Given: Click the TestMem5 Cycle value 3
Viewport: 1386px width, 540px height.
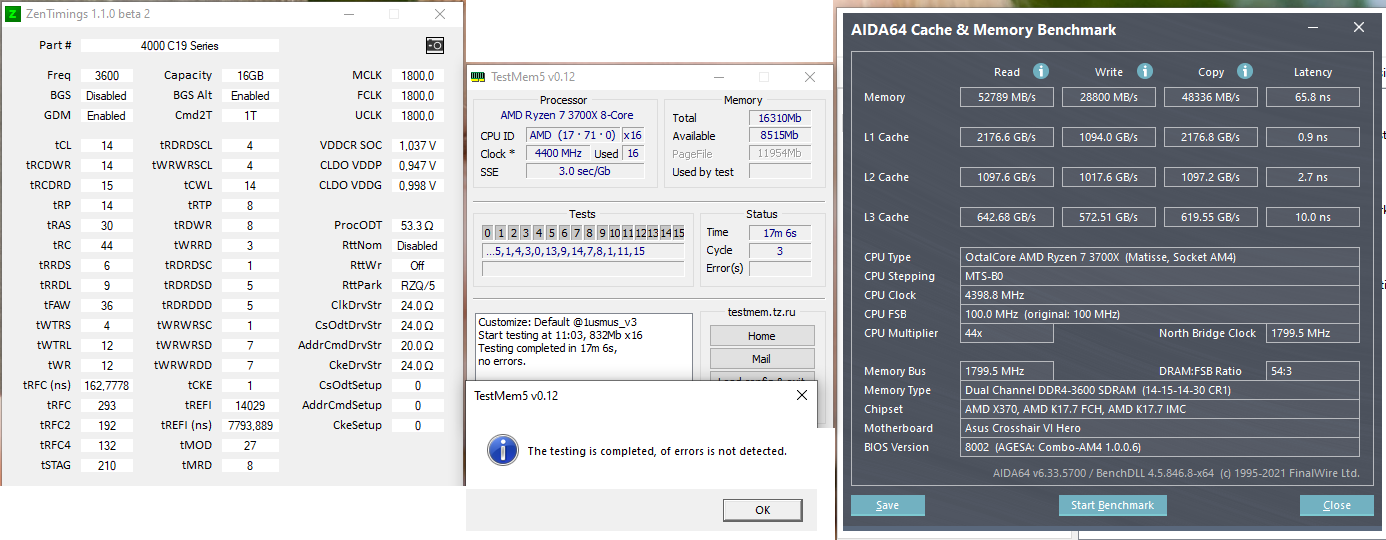Looking at the screenshot, I should pyautogui.click(x=779, y=250).
